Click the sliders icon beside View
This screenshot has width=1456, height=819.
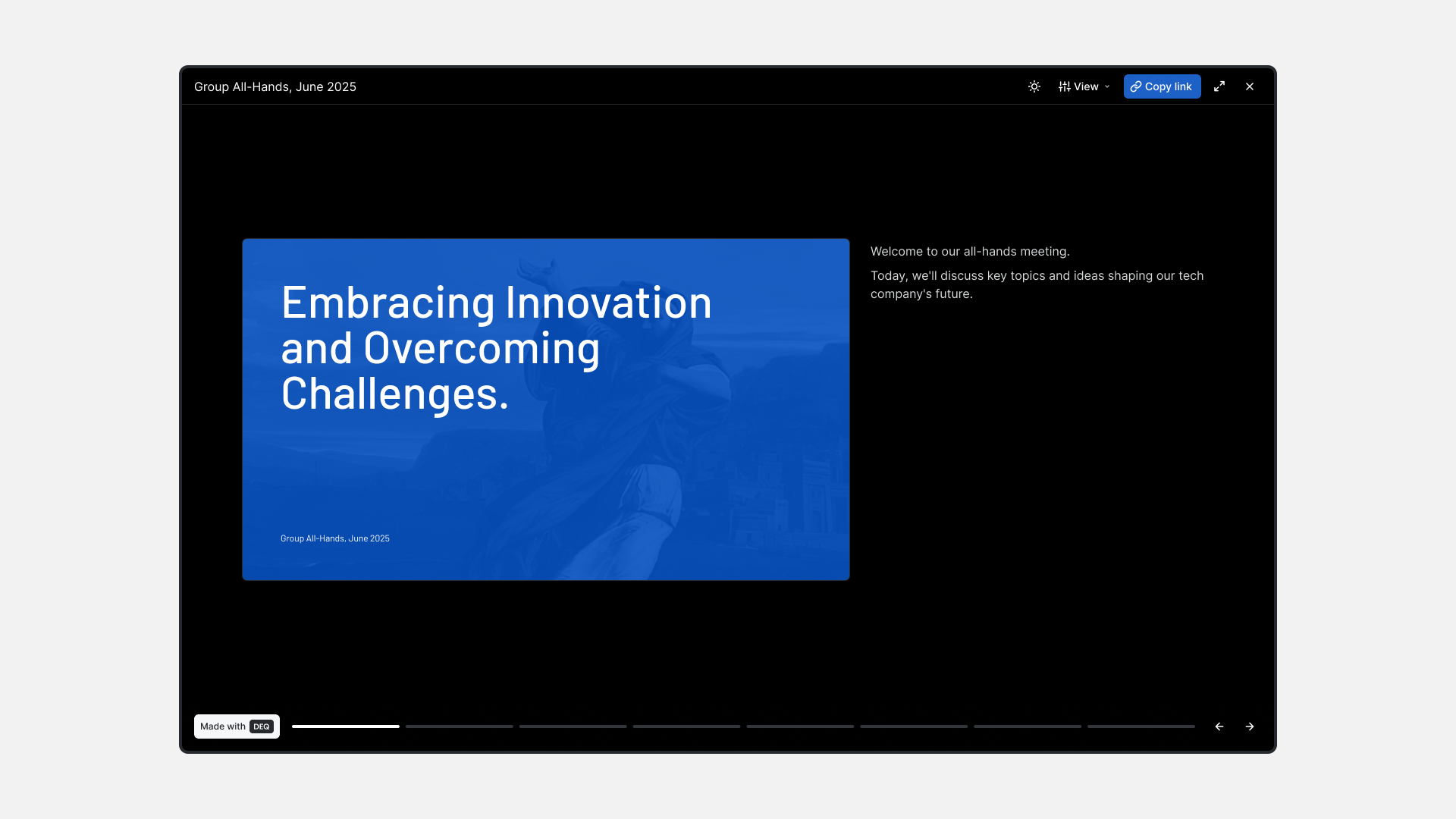tap(1065, 86)
